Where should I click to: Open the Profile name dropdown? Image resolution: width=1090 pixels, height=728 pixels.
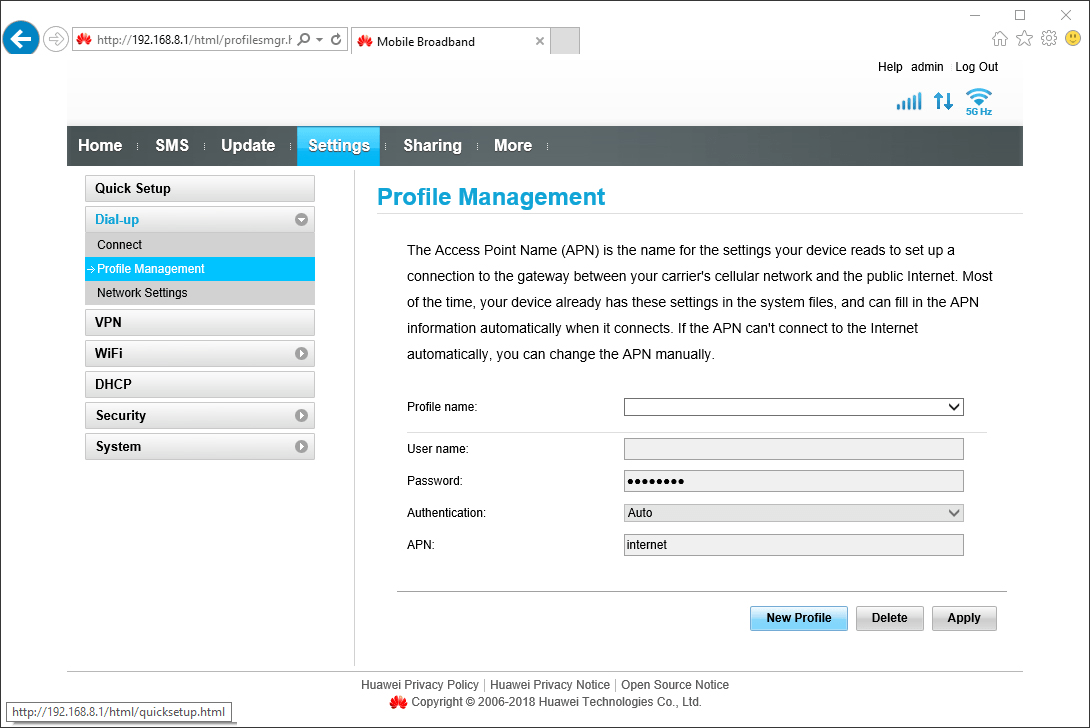(793, 407)
